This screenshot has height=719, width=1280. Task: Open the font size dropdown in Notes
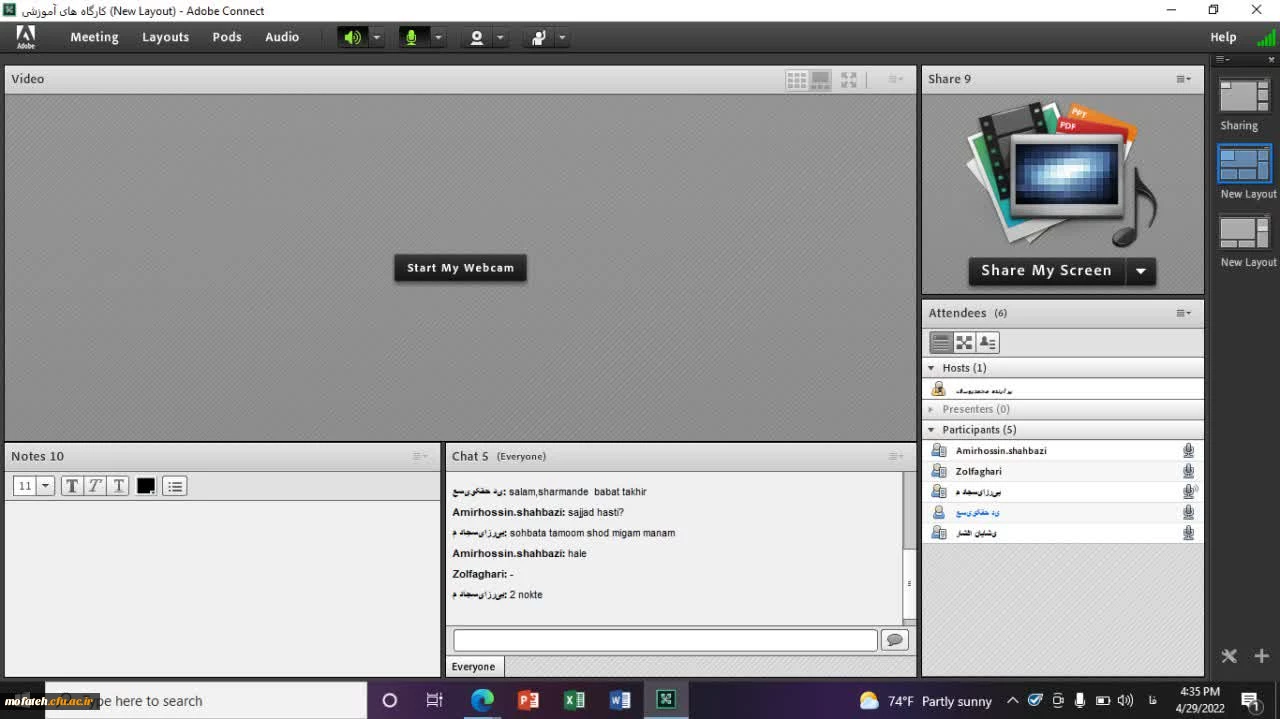click(x=46, y=486)
